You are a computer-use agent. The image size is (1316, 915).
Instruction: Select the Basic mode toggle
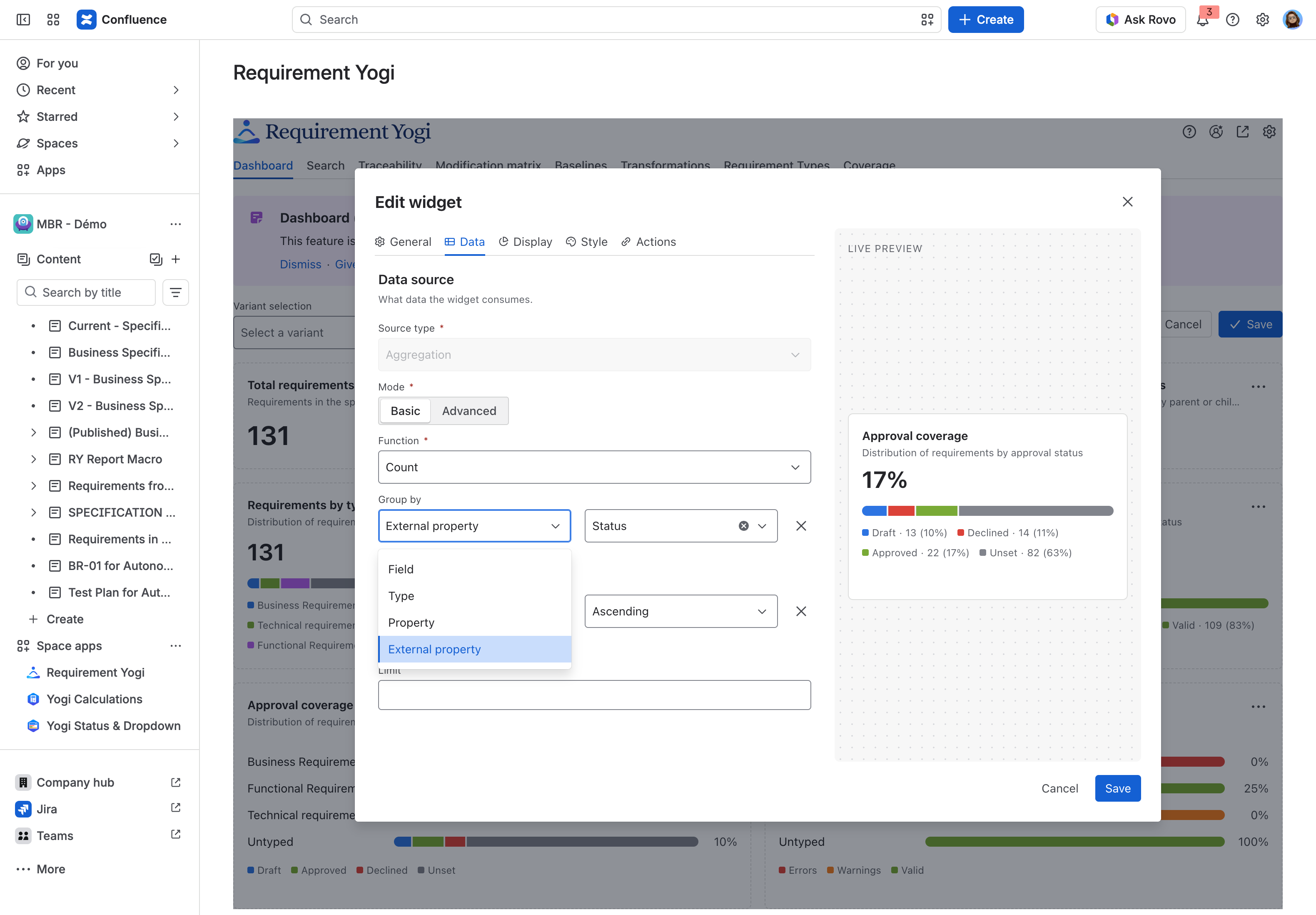(x=405, y=411)
